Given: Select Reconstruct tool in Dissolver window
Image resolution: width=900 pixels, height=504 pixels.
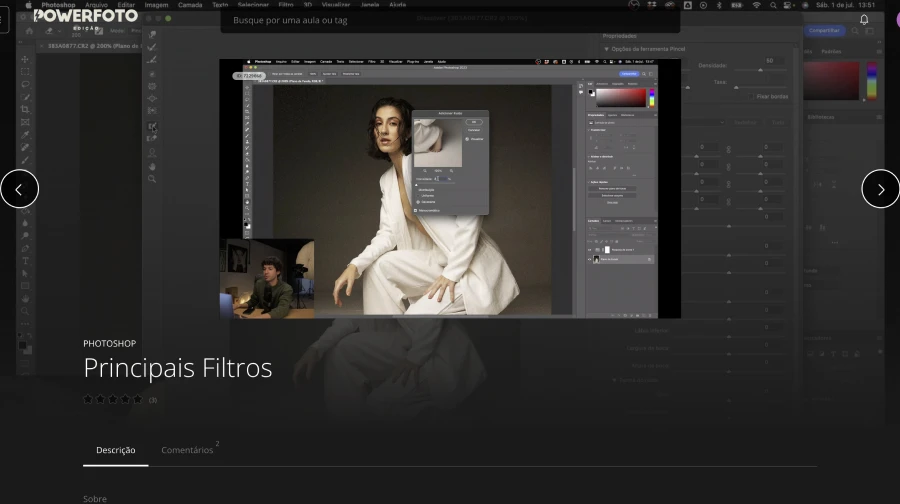Looking at the screenshot, I should 152,47.
